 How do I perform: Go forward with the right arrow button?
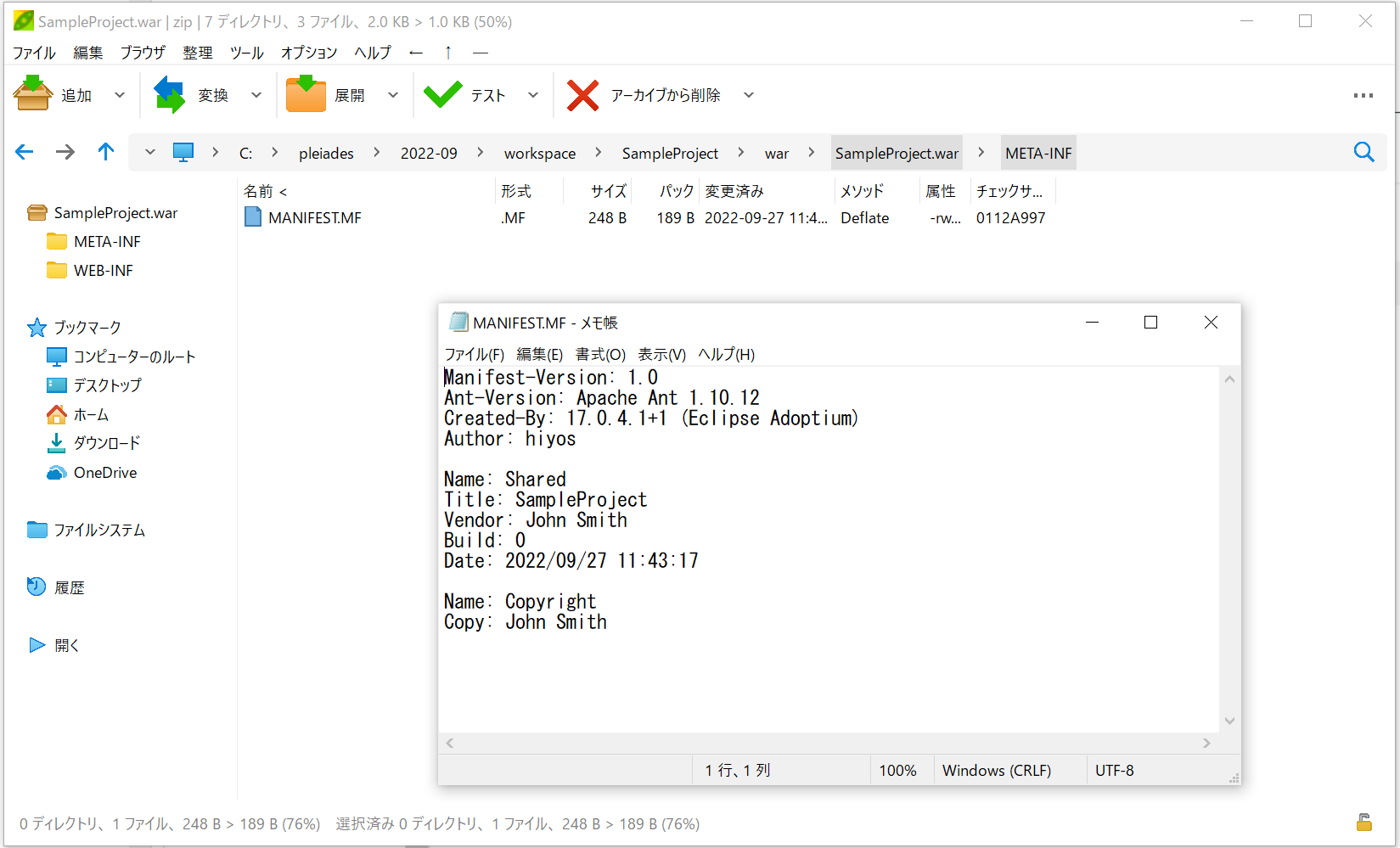65,152
